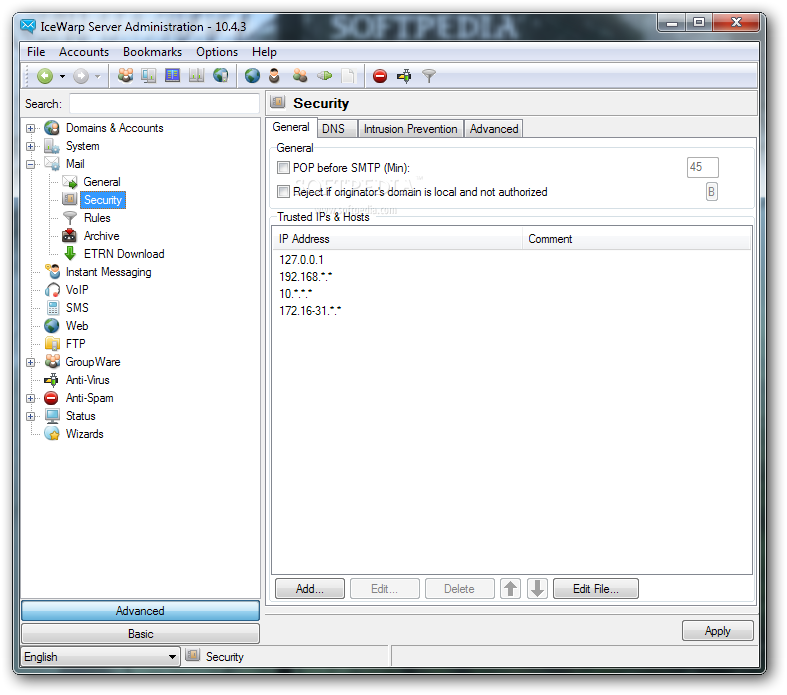Viewport: 787px width, 695px height.
Task: Click the three-person accounts management toolbar icon
Action: click(x=125, y=76)
